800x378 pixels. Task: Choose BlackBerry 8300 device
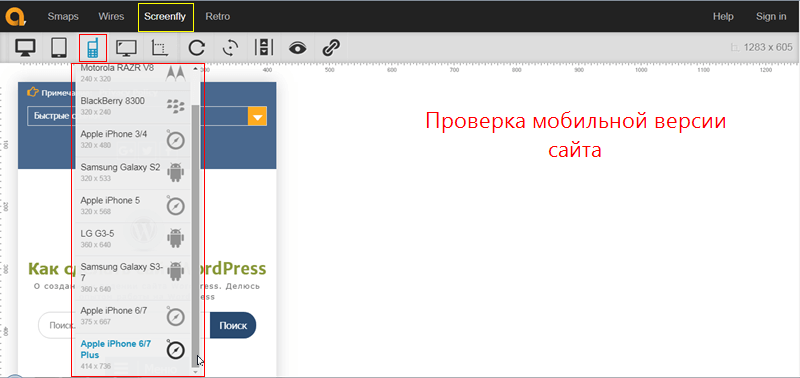pos(133,107)
